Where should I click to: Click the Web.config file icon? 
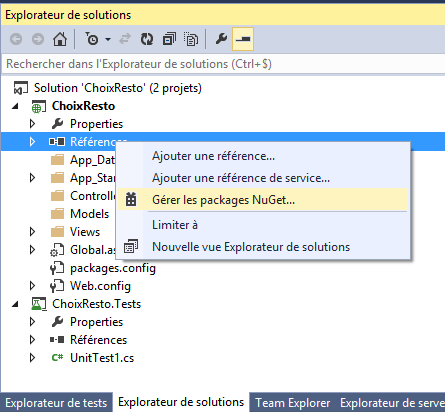tap(57, 286)
